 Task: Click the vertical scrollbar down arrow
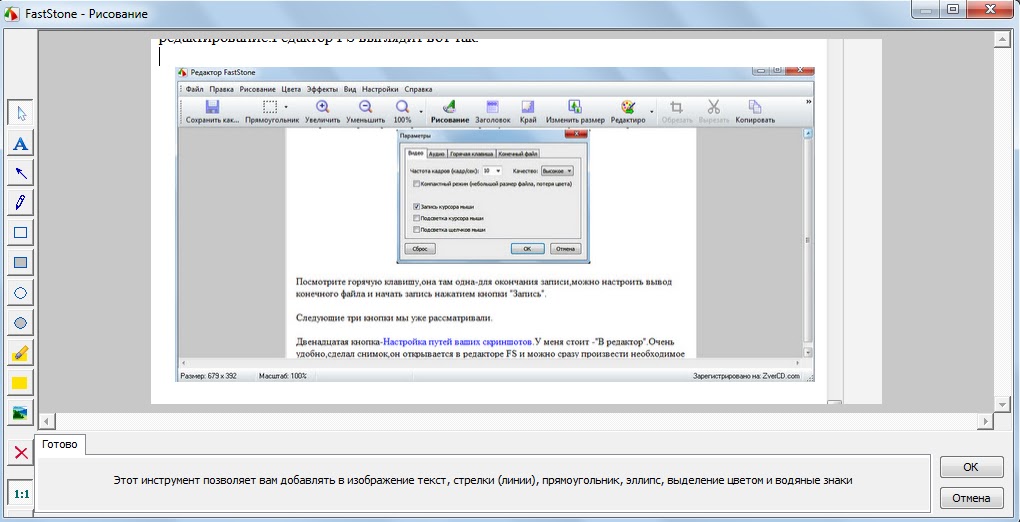coord(1001,404)
